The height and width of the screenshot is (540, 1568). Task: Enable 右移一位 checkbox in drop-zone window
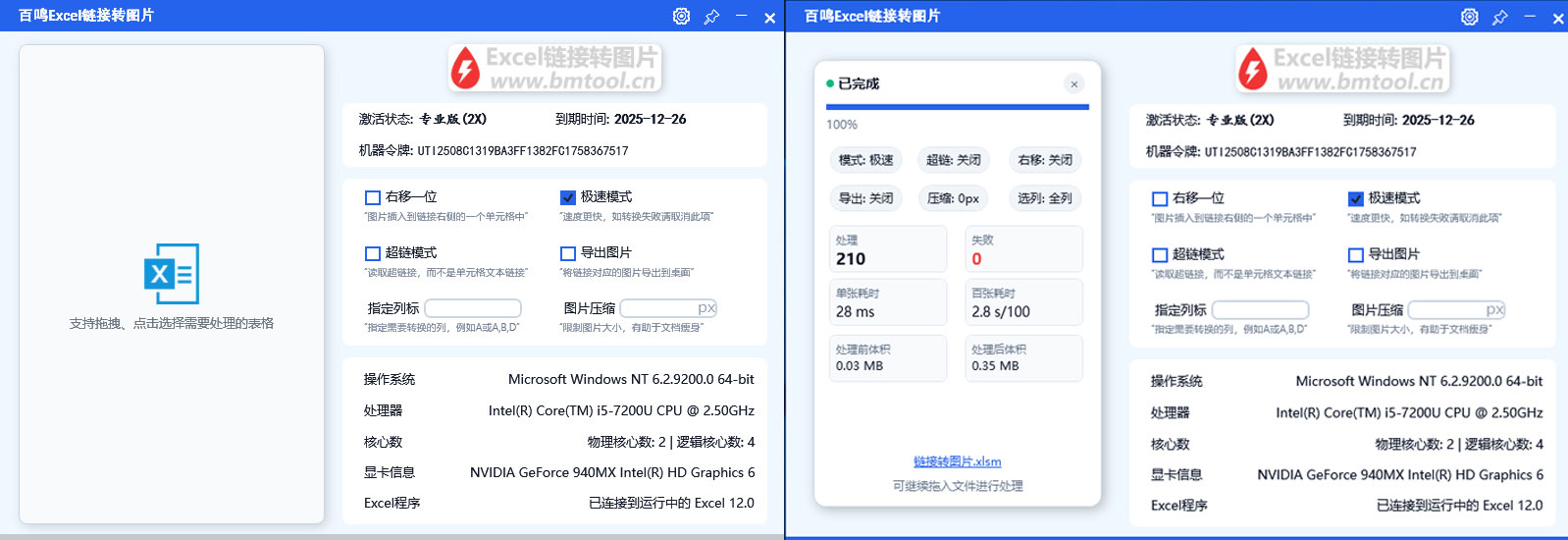[x=373, y=197]
